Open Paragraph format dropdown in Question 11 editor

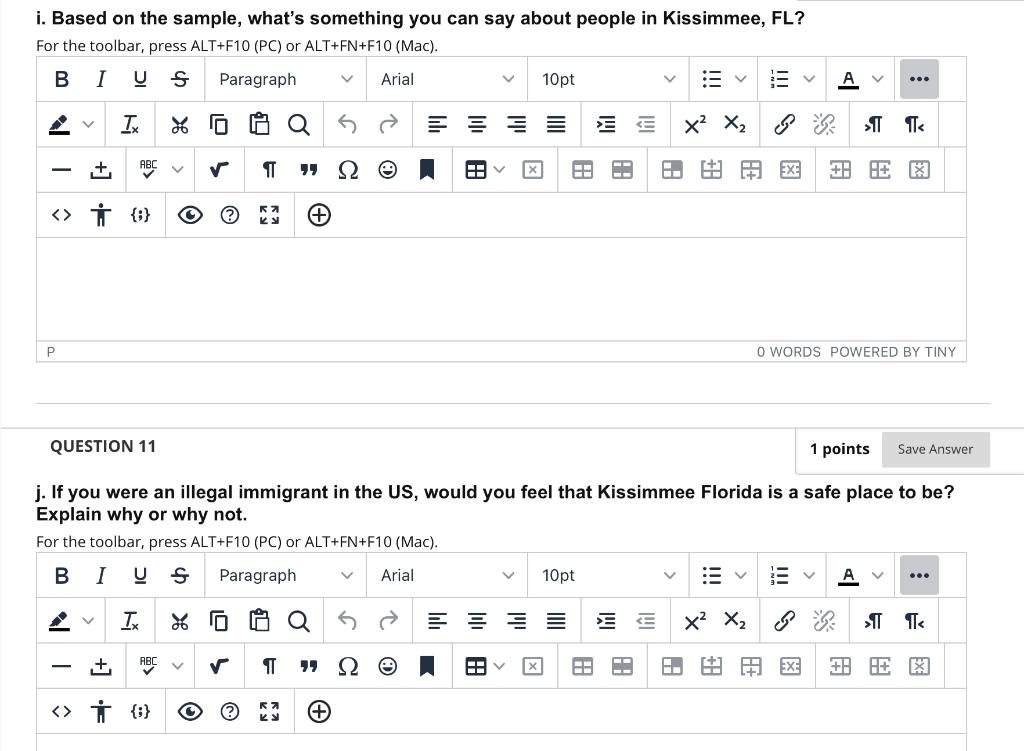point(285,575)
